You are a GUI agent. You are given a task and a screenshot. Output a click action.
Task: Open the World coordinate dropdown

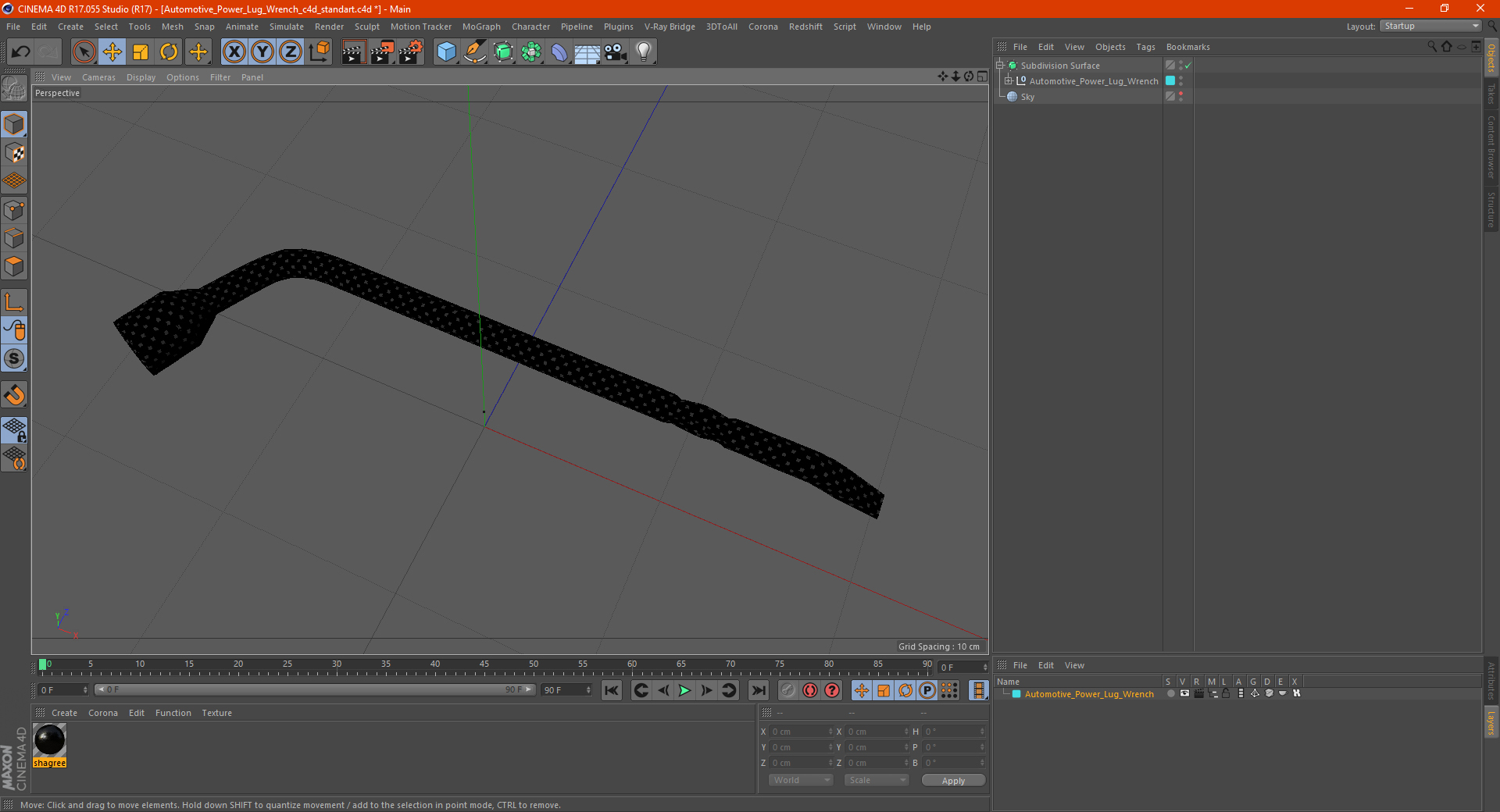[x=801, y=780]
